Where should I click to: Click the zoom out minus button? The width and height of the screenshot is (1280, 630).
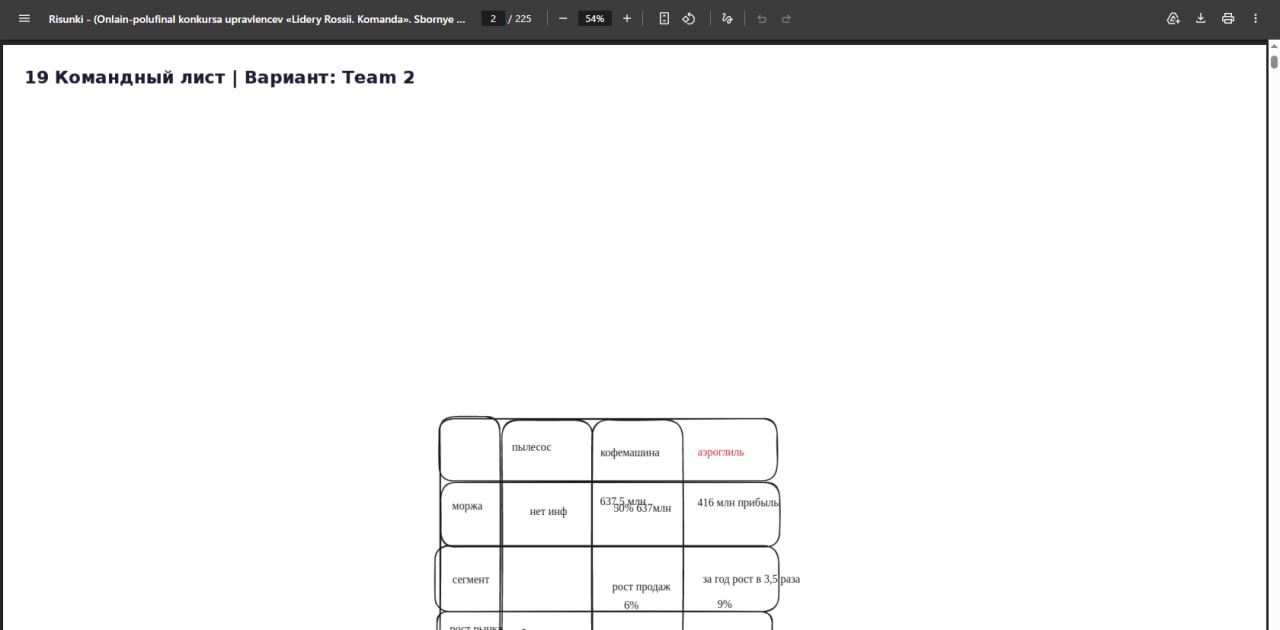coord(563,18)
